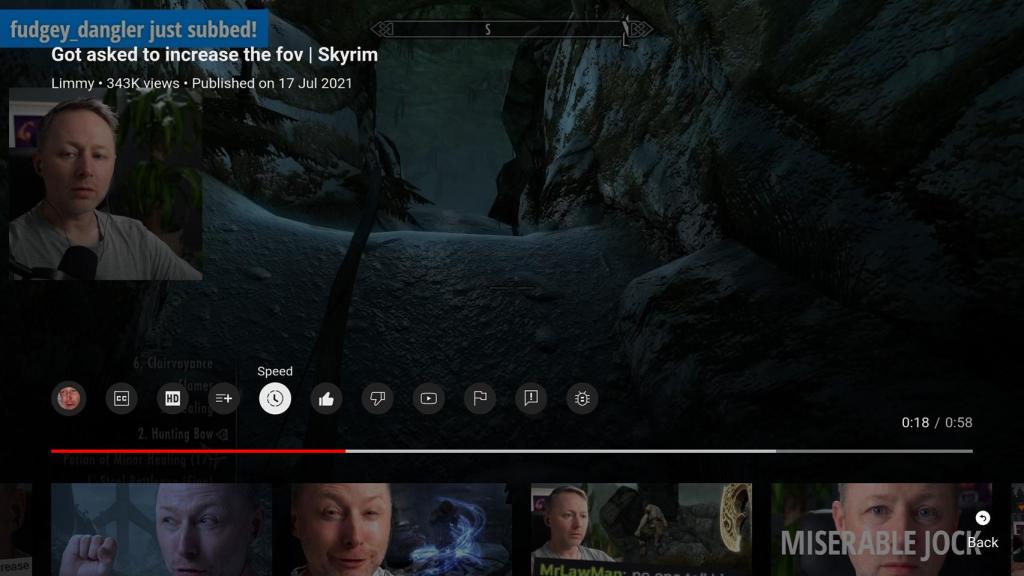Open the watch on YouTube option
This screenshot has width=1024, height=576.
point(428,398)
